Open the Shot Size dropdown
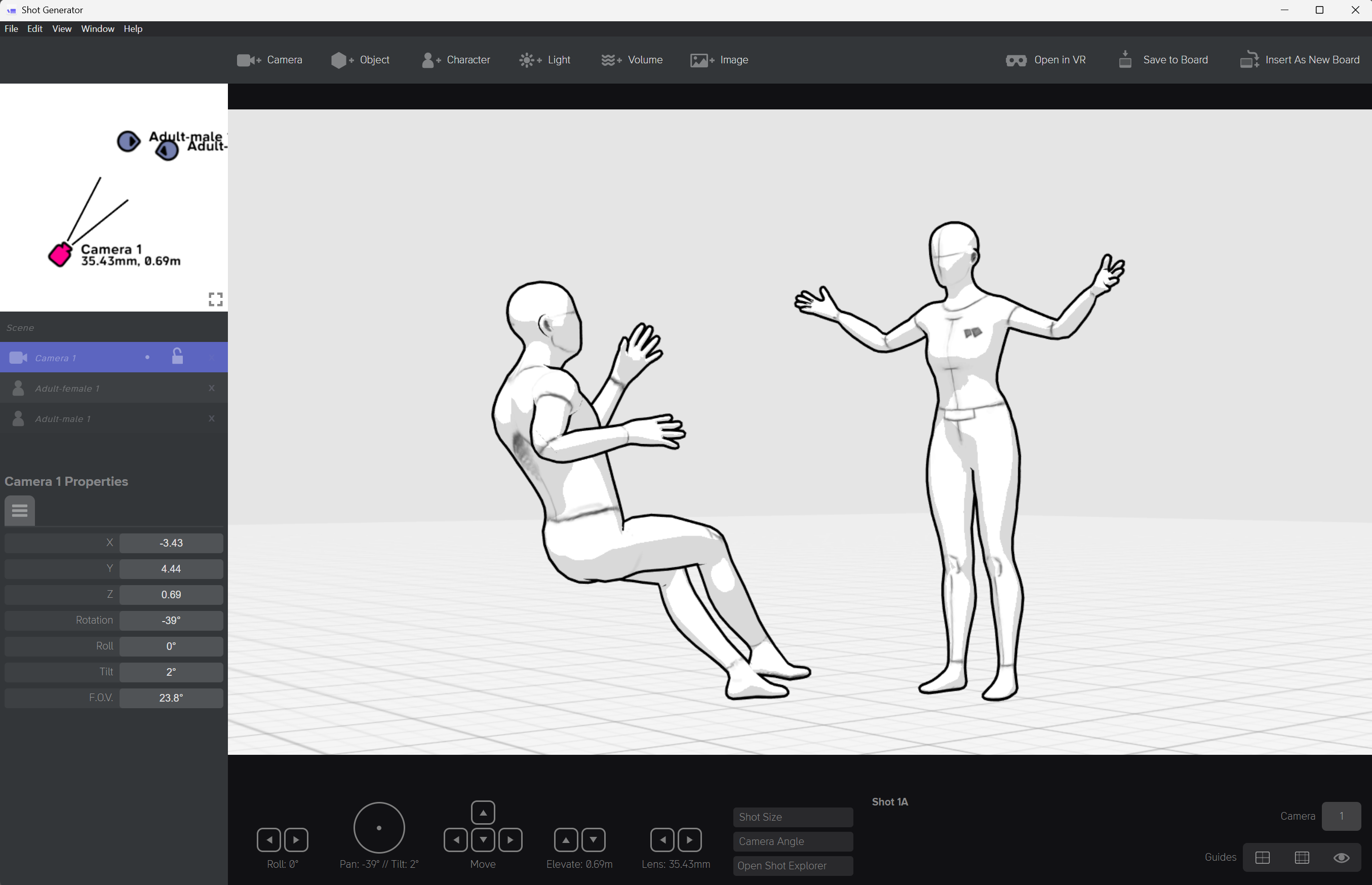The height and width of the screenshot is (885, 1372). 792,817
